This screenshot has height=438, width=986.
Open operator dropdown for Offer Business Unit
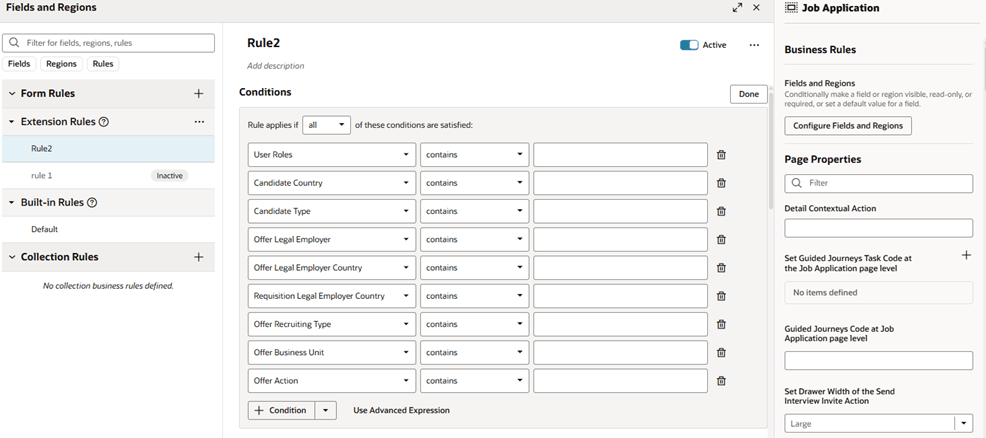coord(520,353)
